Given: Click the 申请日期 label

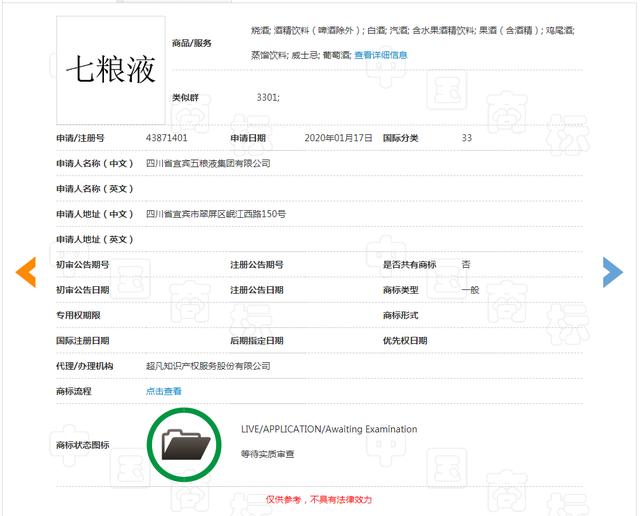Looking at the screenshot, I should point(248,138).
